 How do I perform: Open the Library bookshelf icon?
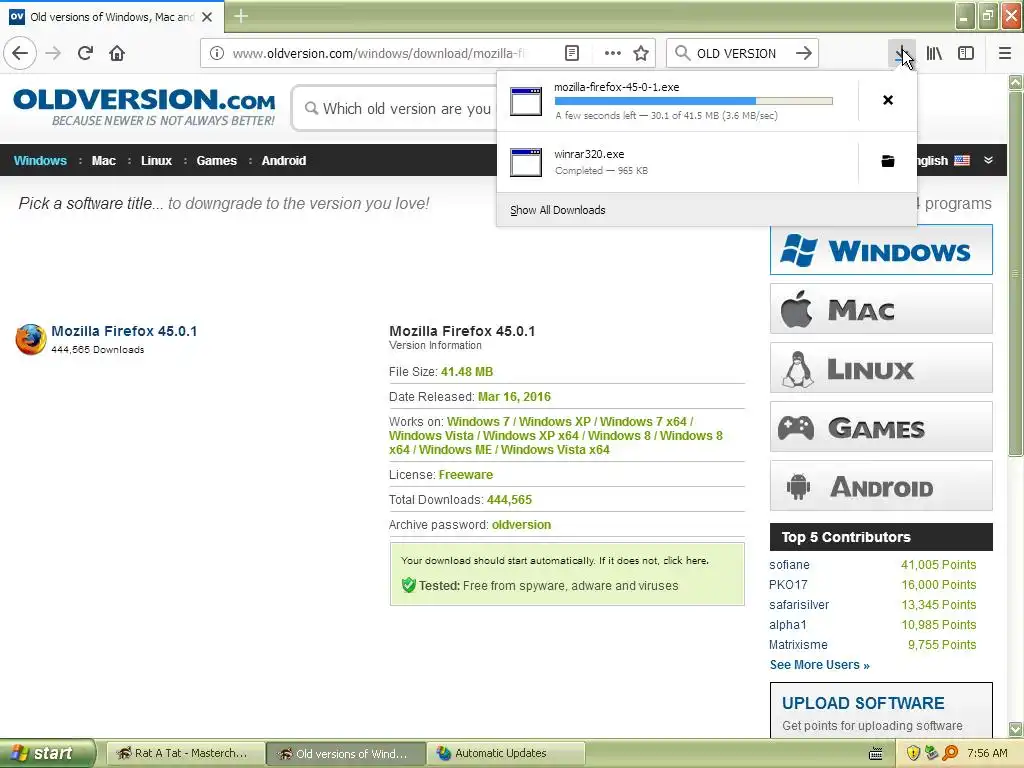[x=934, y=53]
